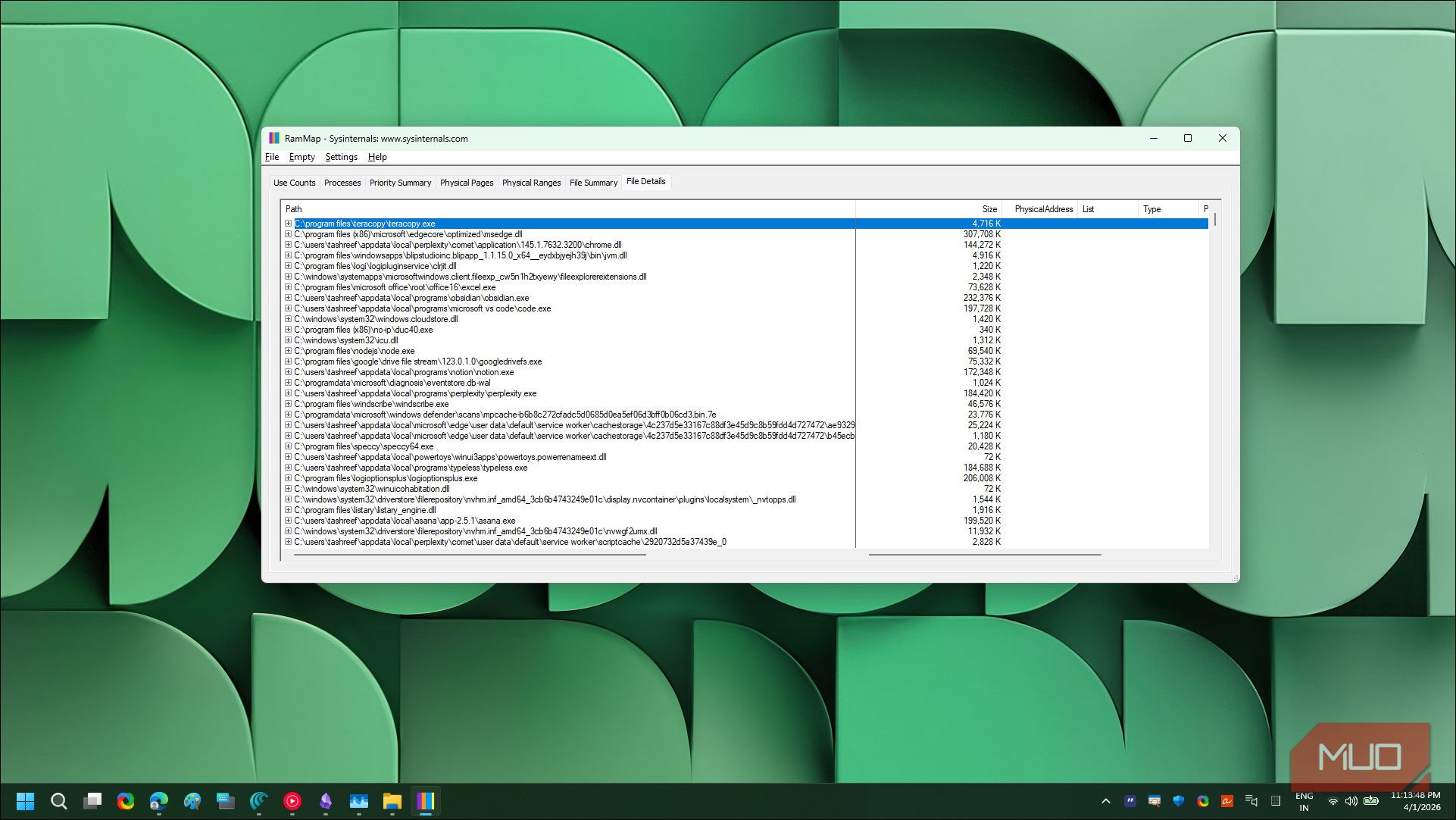Expand the asana.exe row
1456x820 pixels.
288,521
